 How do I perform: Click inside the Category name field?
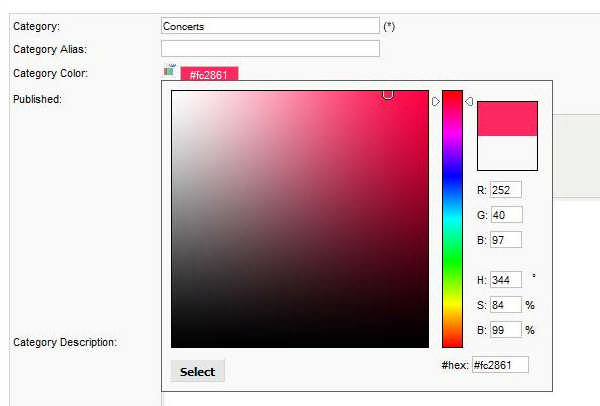(270, 26)
